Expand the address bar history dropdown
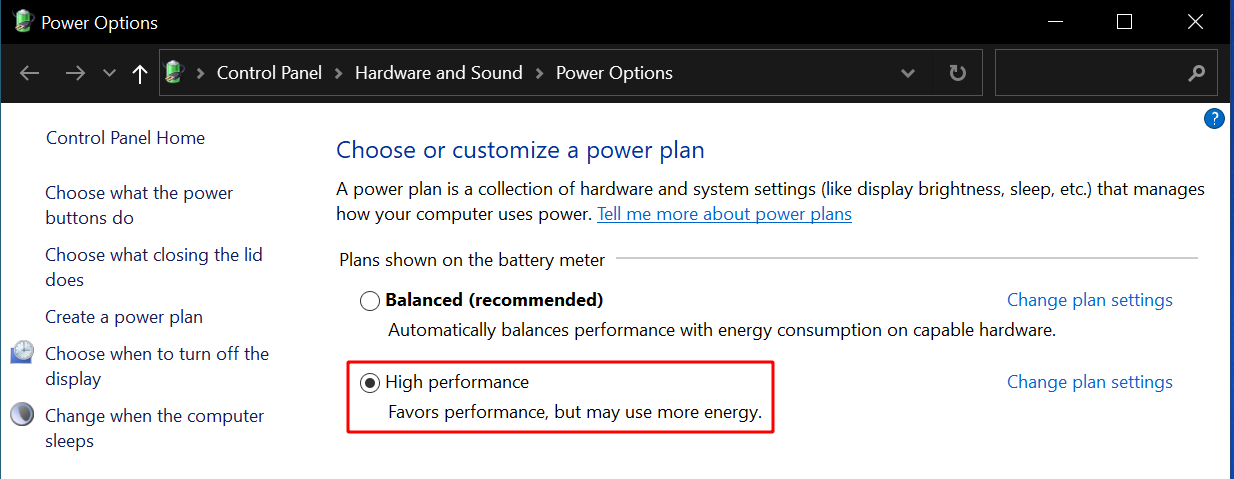 (908, 73)
